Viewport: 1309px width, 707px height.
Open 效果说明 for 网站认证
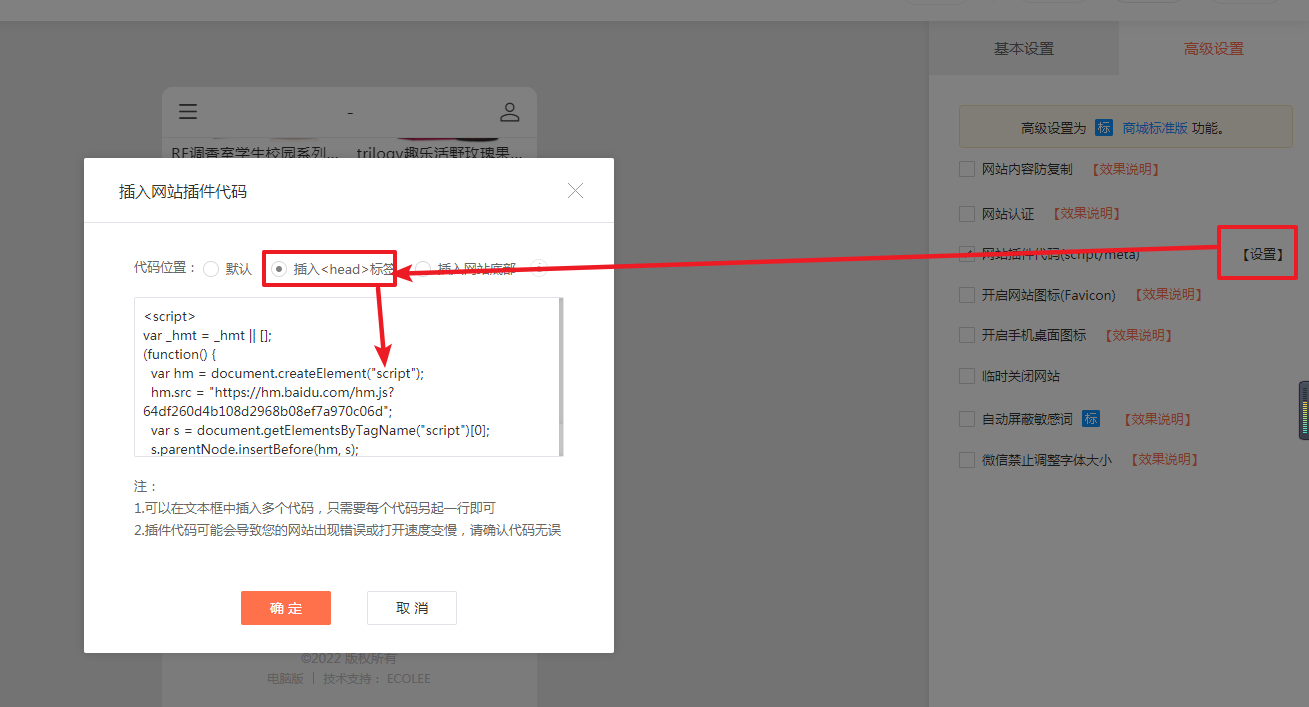click(x=1086, y=213)
